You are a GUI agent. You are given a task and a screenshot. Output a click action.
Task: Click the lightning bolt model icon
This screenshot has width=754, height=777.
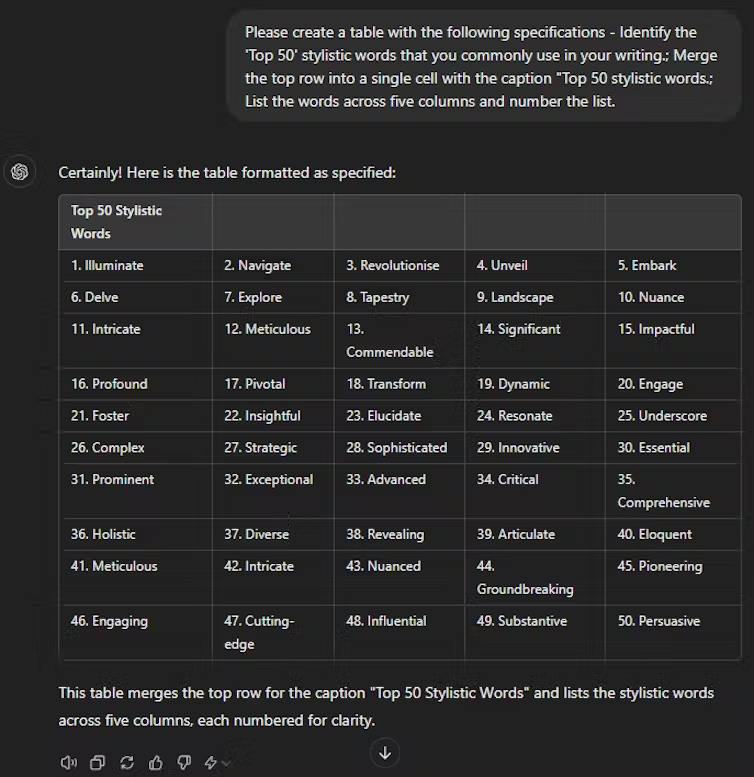click(x=211, y=763)
